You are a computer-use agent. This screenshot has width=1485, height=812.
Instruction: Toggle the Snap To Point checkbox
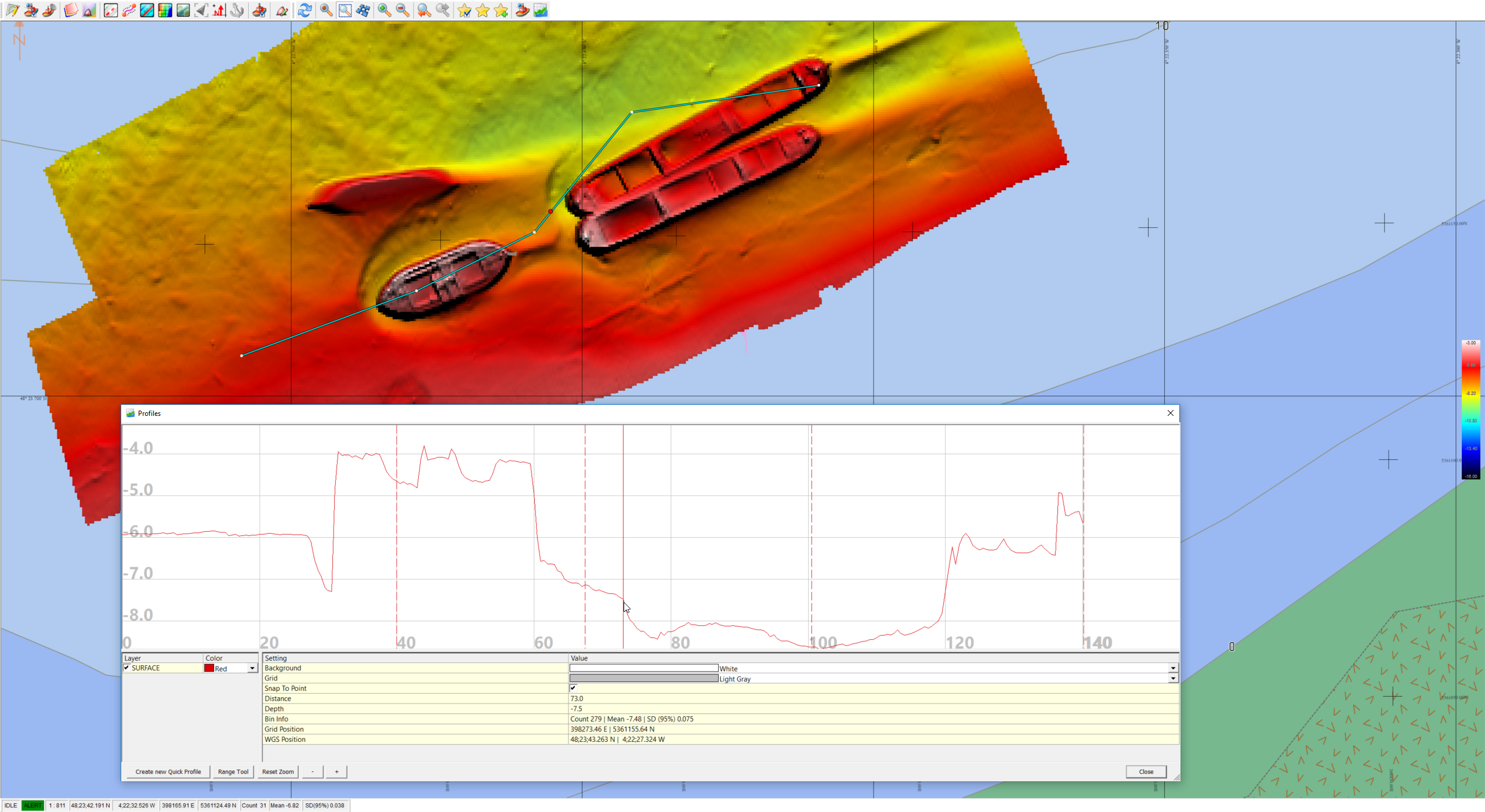pos(573,688)
